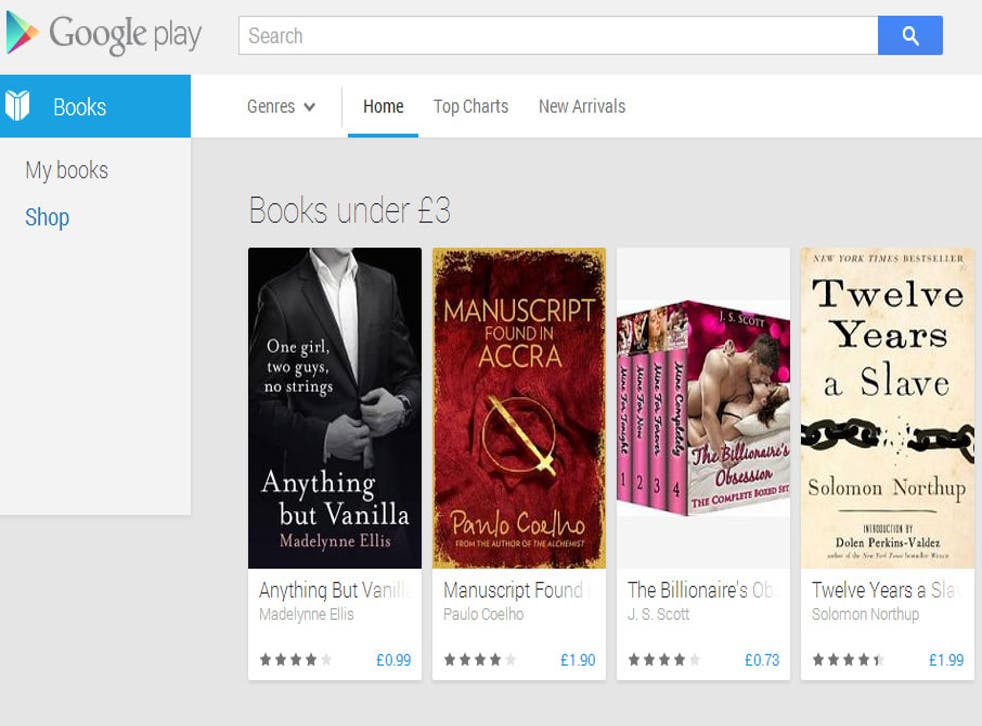Open Manuscript Found in Accra cover

pyautogui.click(x=519, y=408)
